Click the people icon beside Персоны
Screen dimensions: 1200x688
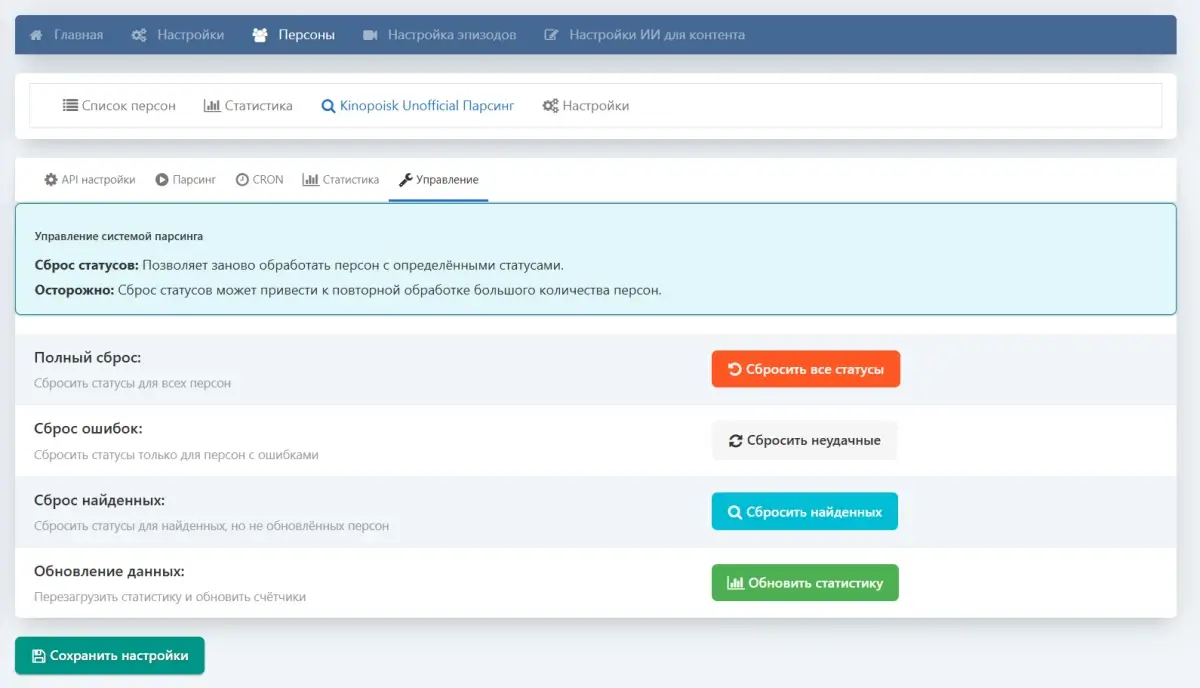click(x=260, y=35)
